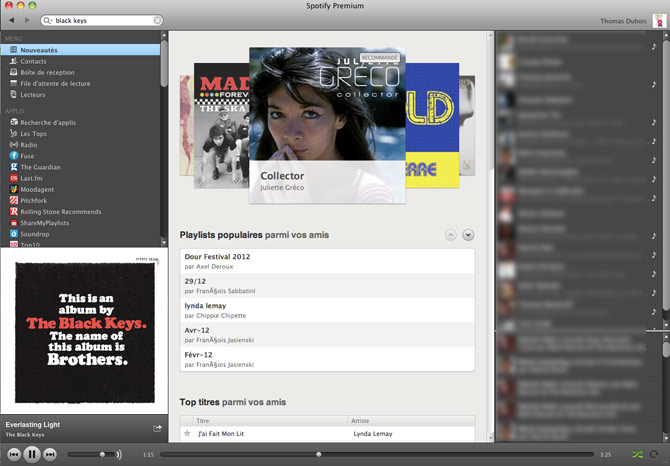670x466 pixels.
Task: Toggle shuffle playback mode
Action: click(637, 454)
